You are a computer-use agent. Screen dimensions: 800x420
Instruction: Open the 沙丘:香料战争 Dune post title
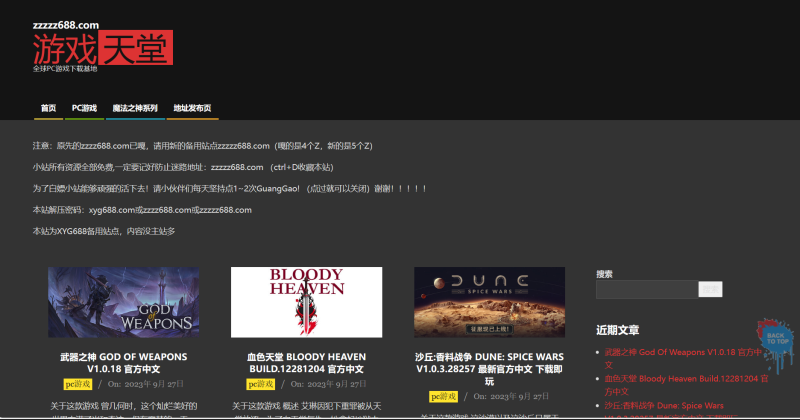[489, 368]
